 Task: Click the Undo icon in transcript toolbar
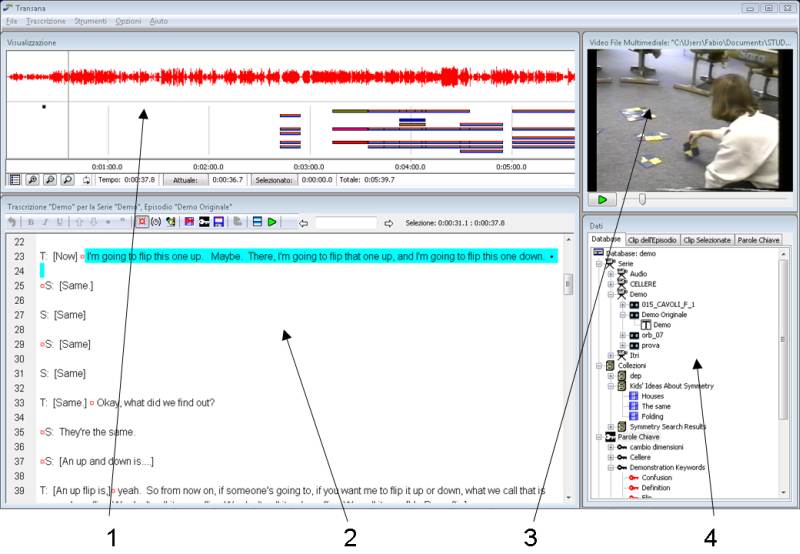11,222
